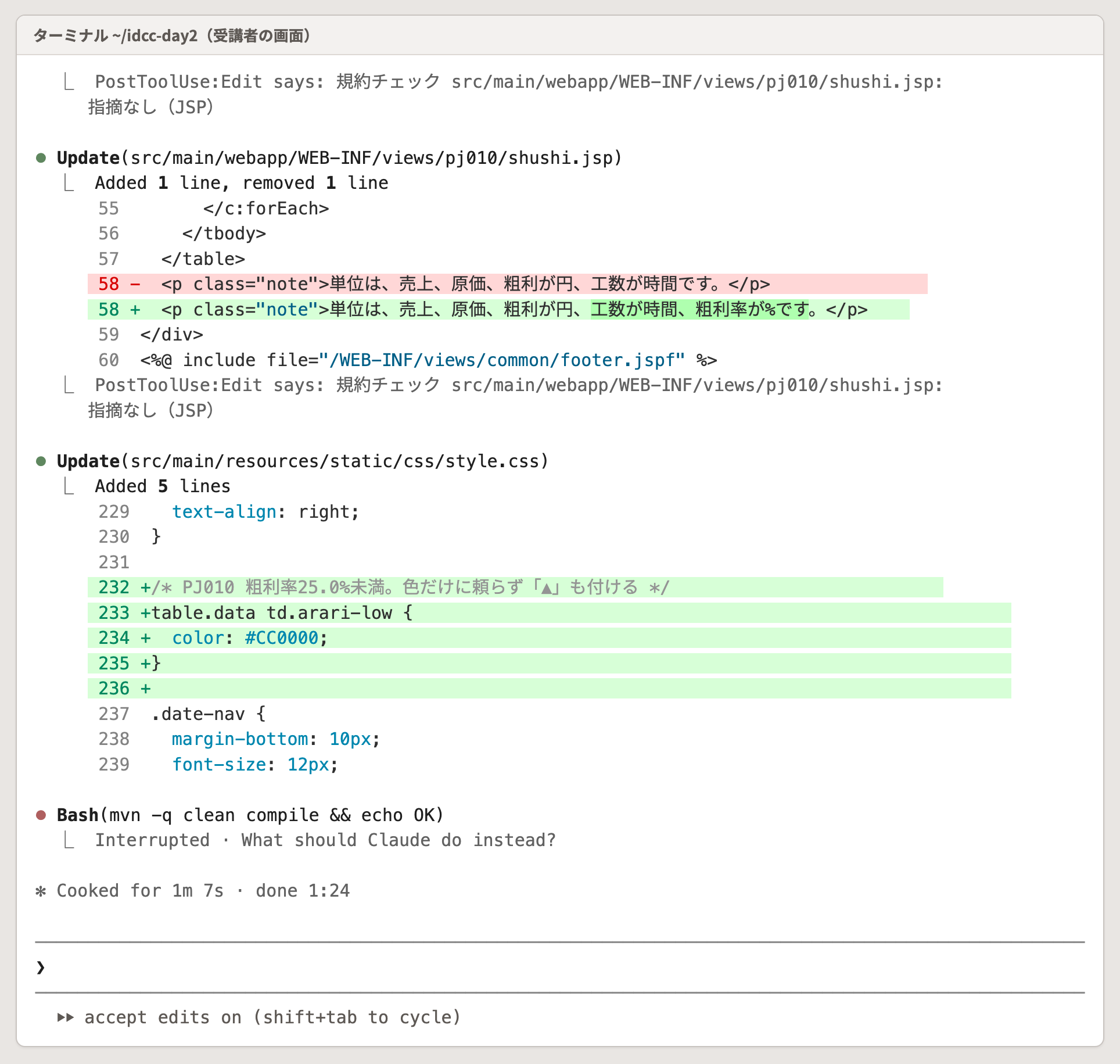
Task: Click 'Added 1 line, removed 1 line' summary
Action: (242, 183)
